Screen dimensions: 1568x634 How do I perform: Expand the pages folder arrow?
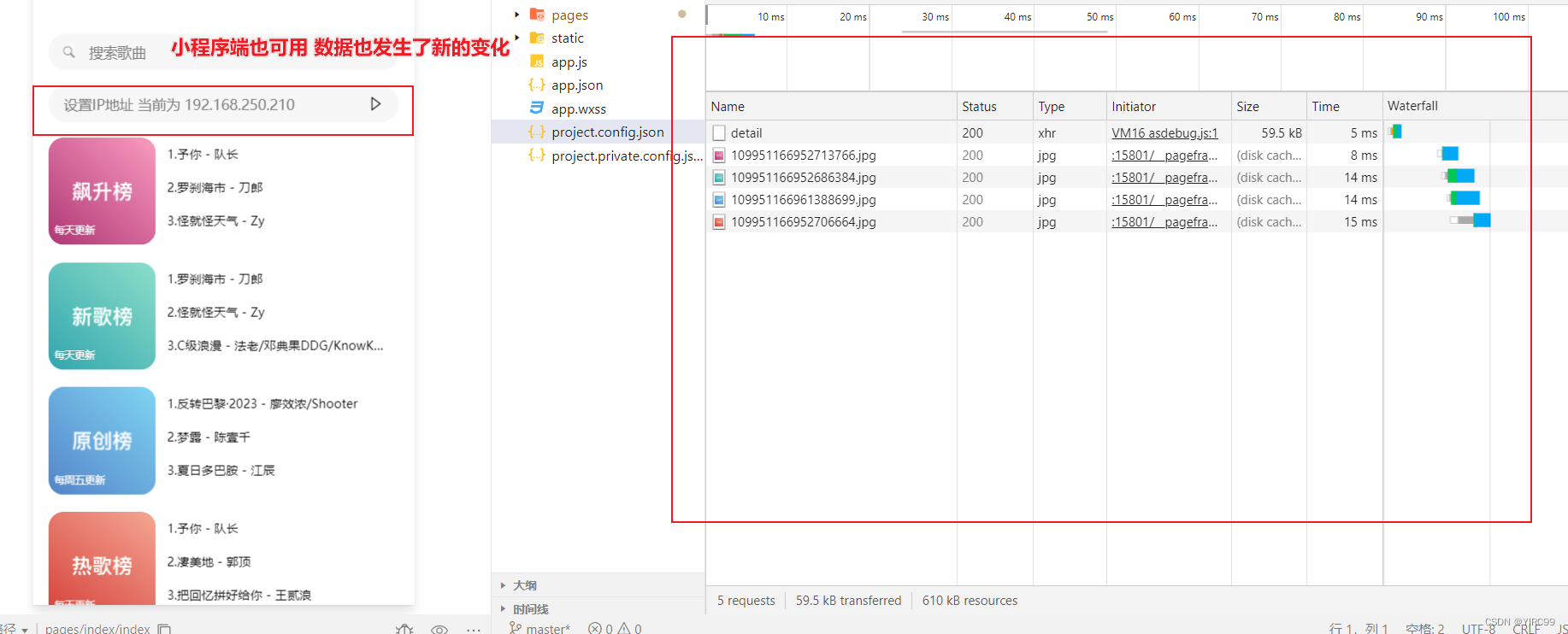point(516,15)
